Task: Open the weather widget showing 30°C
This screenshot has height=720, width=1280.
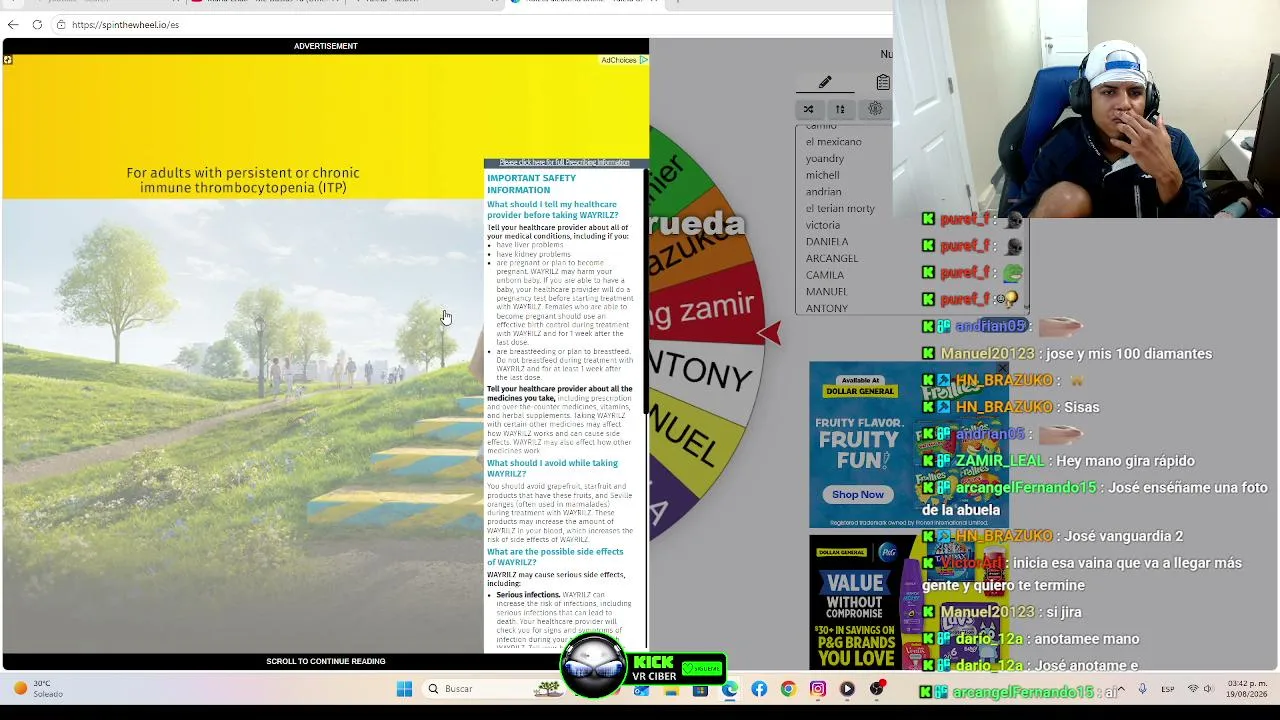Action: tap(40, 689)
